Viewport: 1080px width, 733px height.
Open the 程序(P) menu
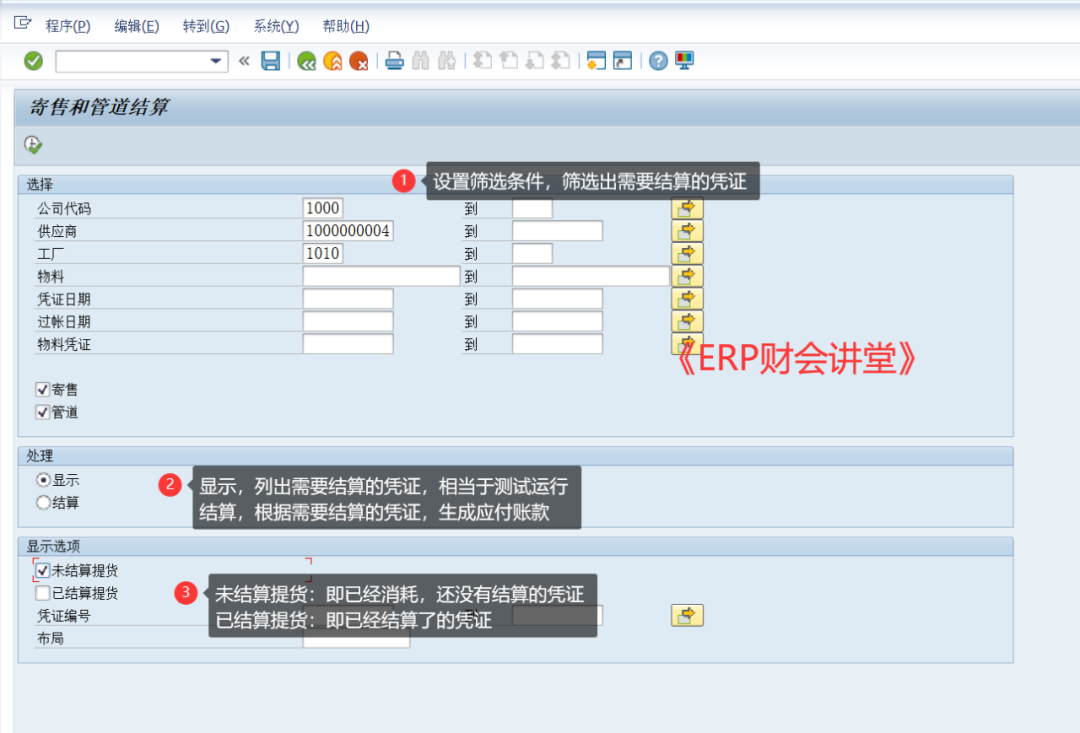67,26
